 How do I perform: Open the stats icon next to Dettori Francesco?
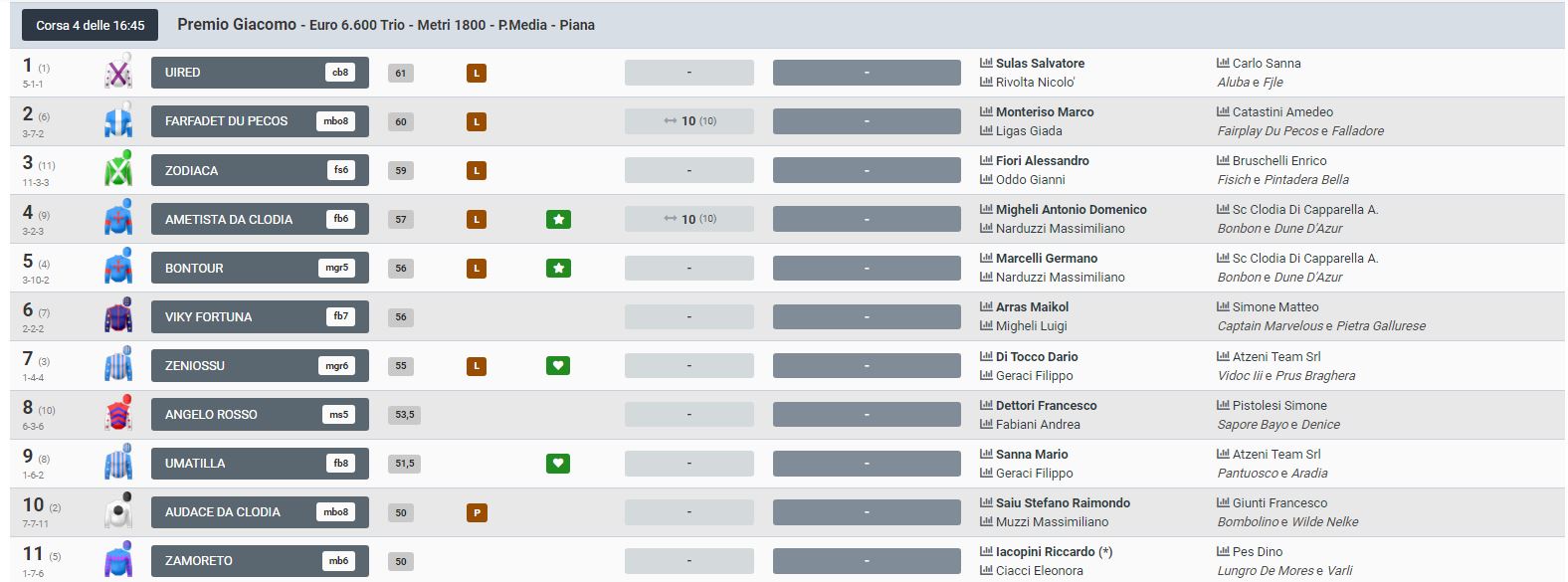986,405
